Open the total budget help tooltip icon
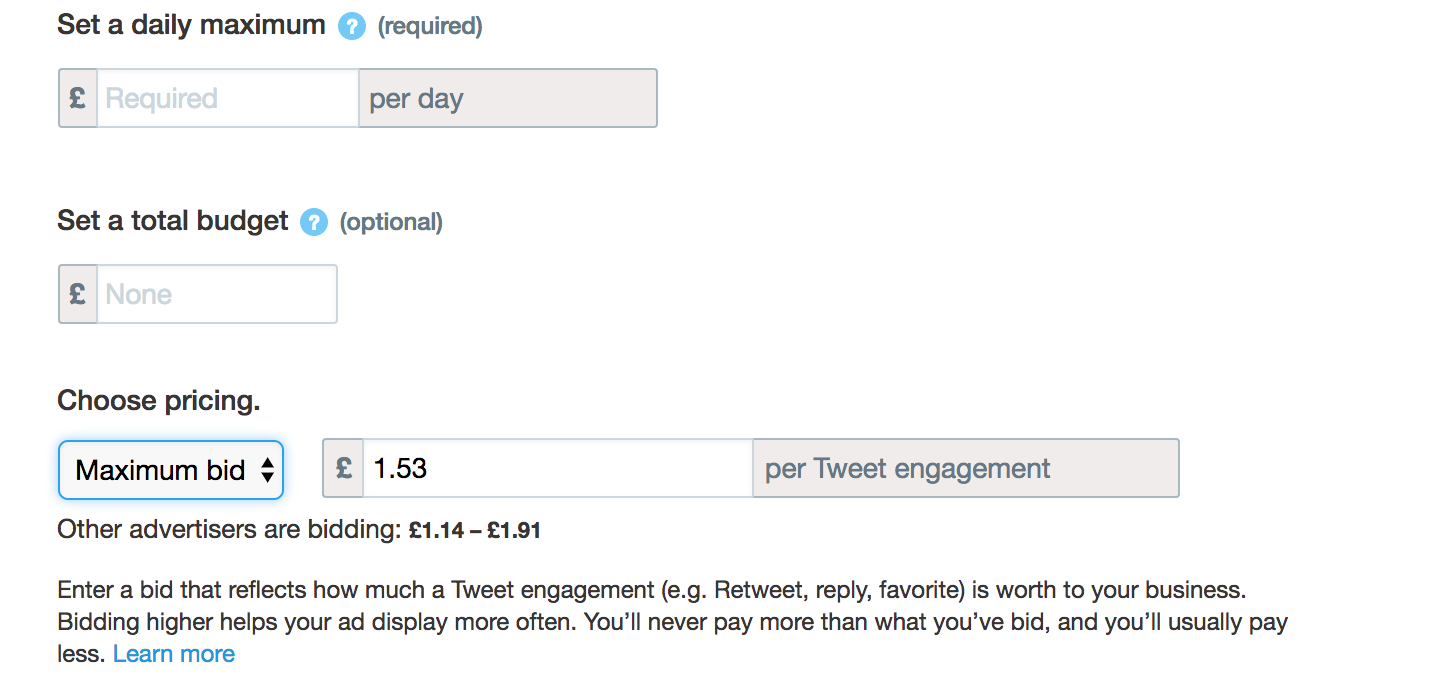The height and width of the screenshot is (694, 1452). click(x=314, y=222)
